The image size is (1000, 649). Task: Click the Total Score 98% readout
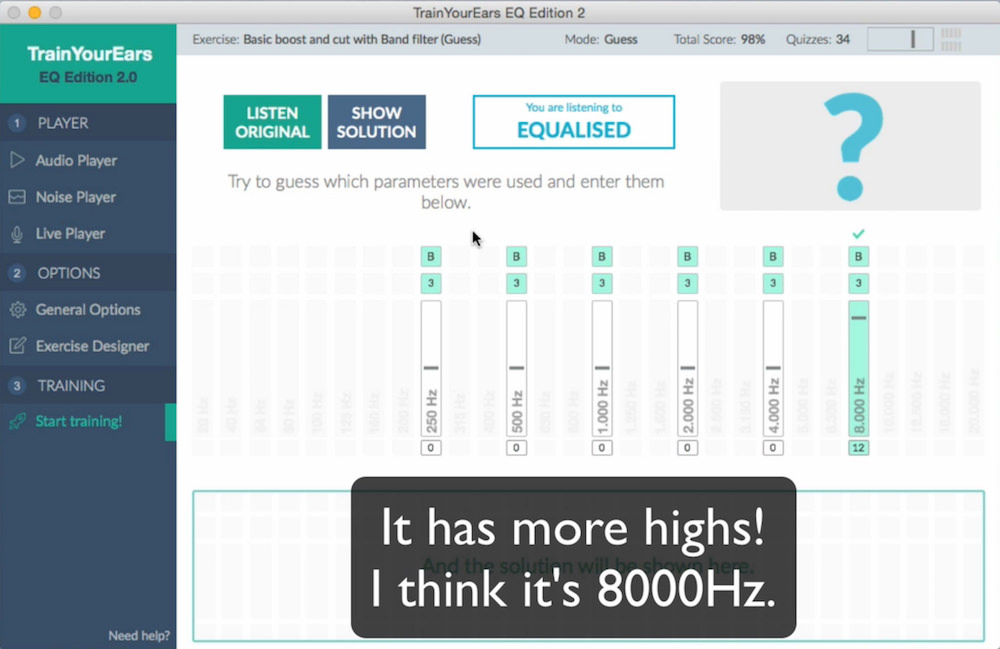[719, 39]
